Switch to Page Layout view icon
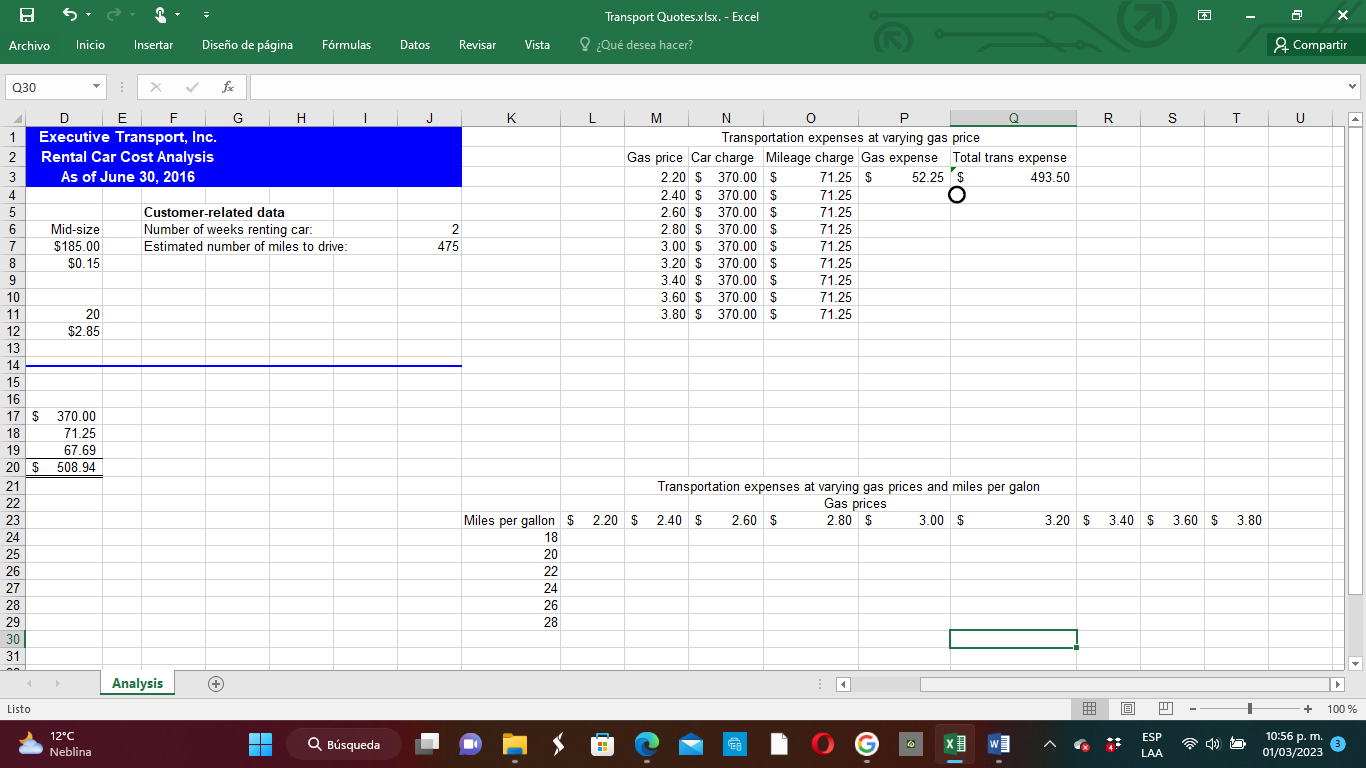The image size is (1366, 768). (x=1127, y=709)
